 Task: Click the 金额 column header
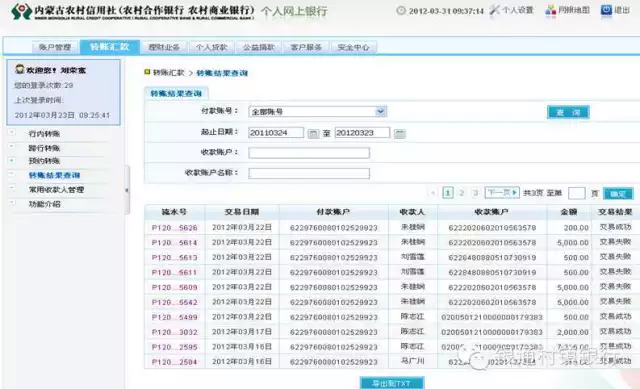(569, 212)
